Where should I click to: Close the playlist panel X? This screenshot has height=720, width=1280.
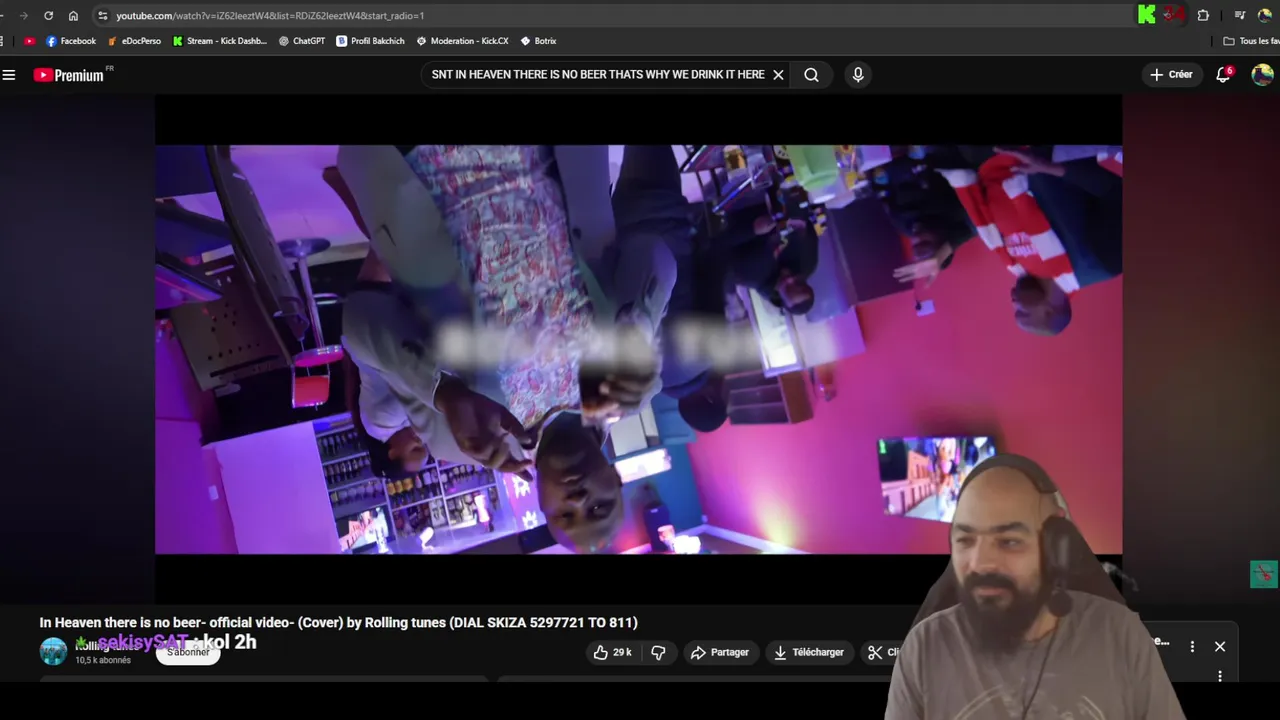(x=1220, y=647)
